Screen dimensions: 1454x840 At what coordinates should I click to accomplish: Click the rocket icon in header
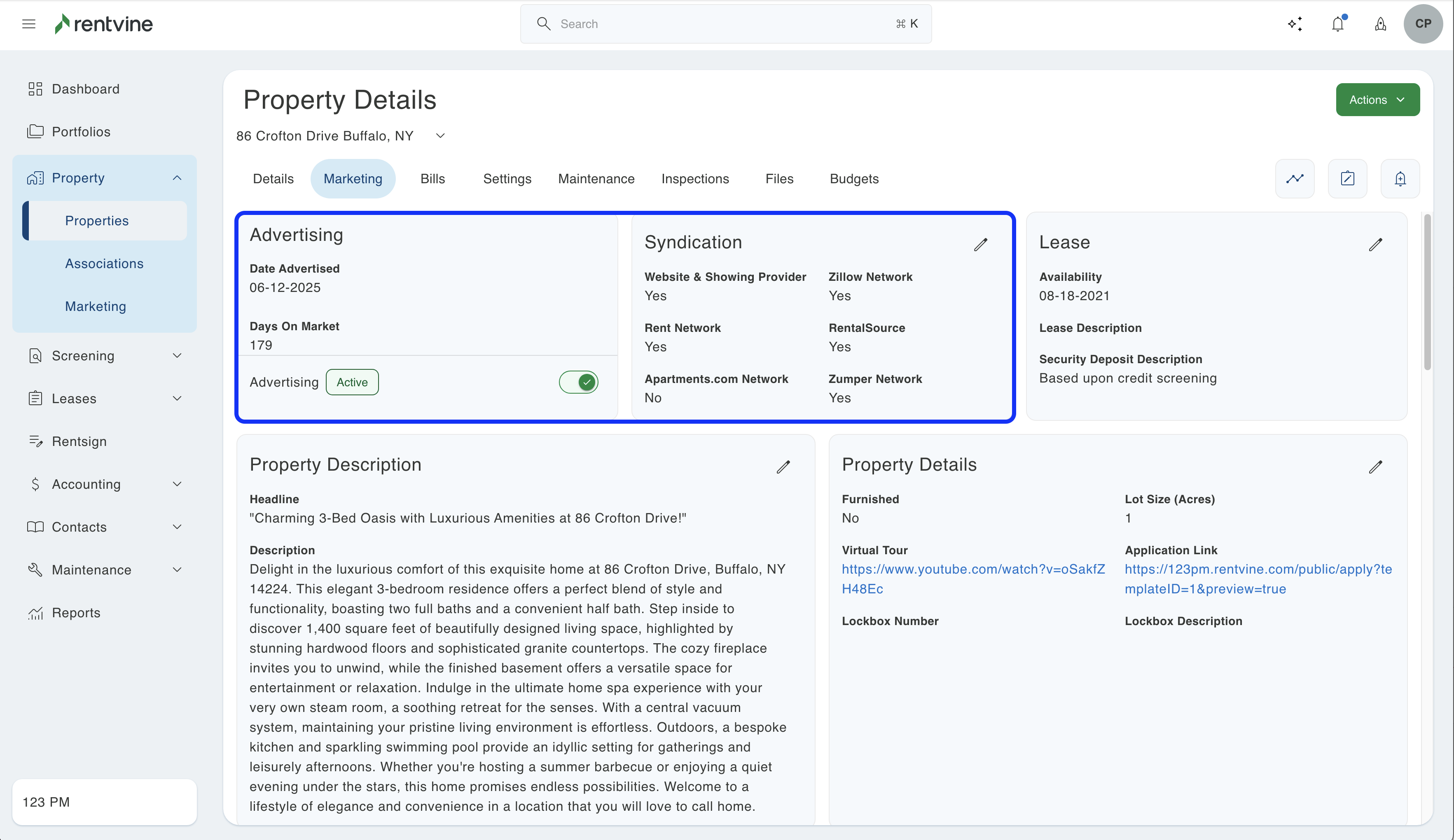tap(1380, 23)
